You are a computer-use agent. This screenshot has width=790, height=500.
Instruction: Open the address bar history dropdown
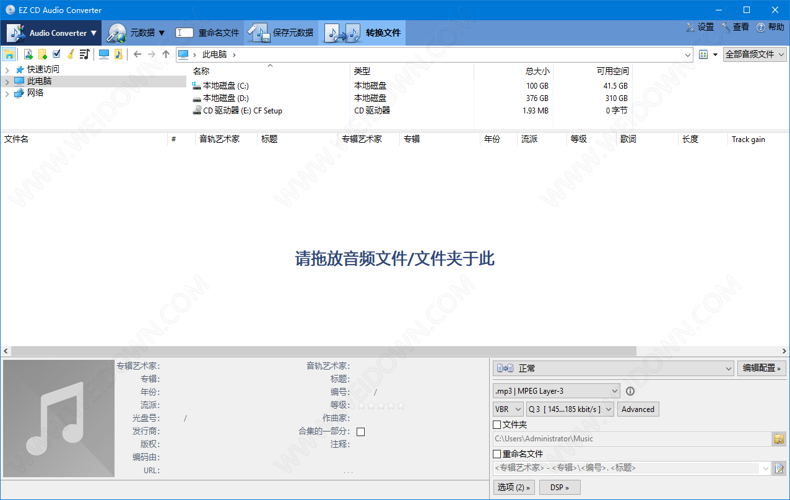[x=688, y=54]
